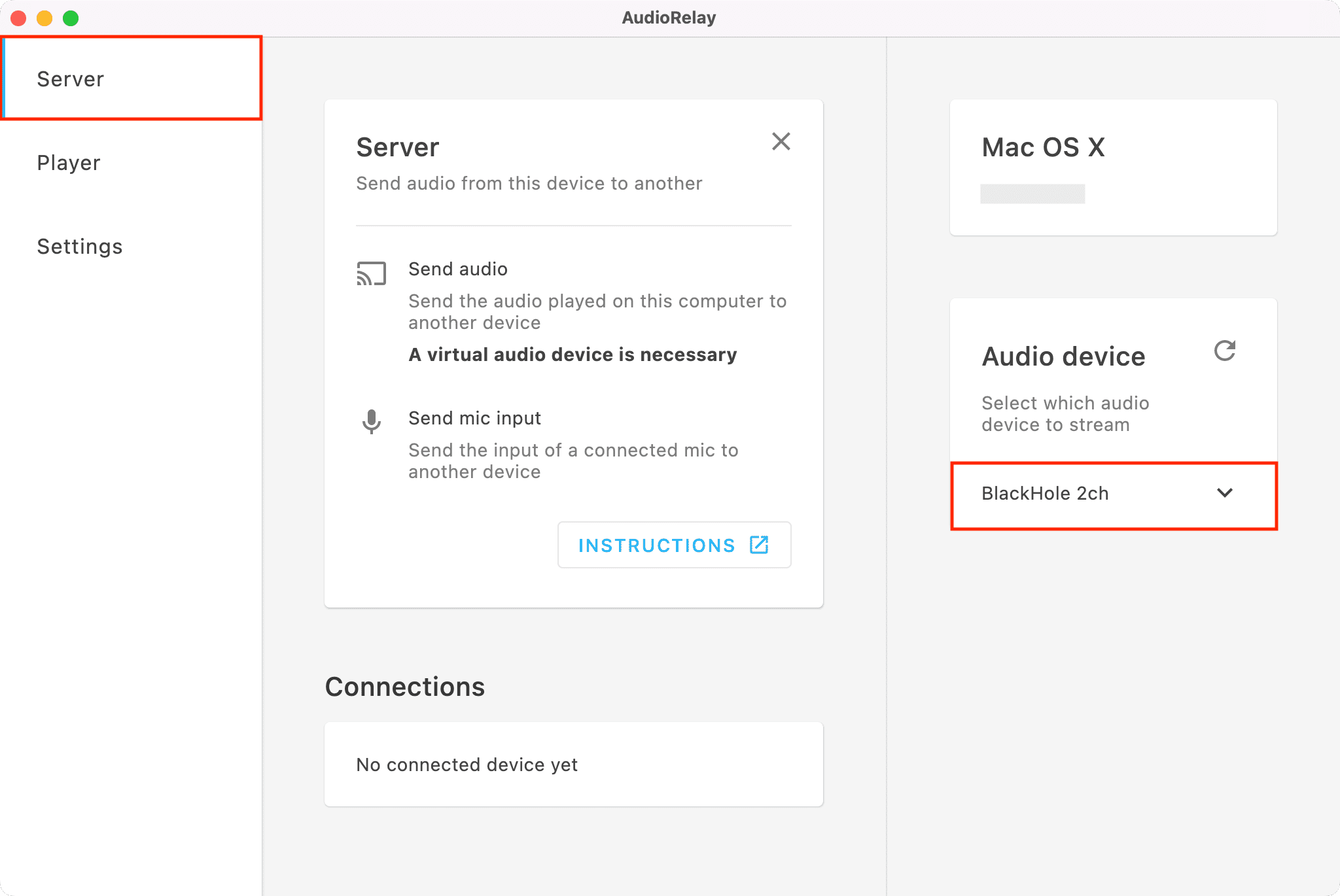Click the Mac OS X device card title
The width and height of the screenshot is (1340, 896).
[1043, 147]
